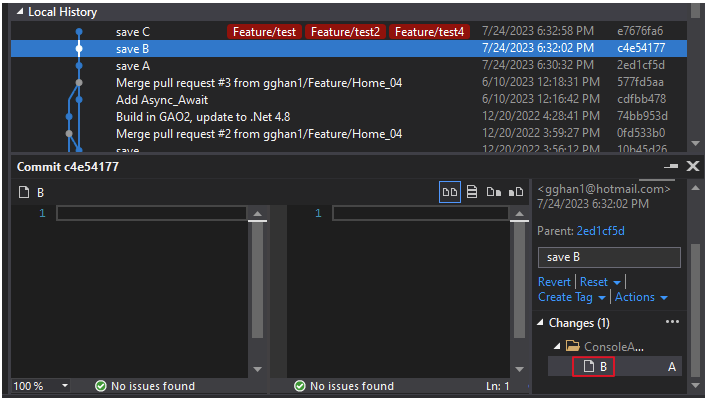Switch to inline diff view icon
The width and height of the screenshot is (705, 402).
[x=472, y=192]
